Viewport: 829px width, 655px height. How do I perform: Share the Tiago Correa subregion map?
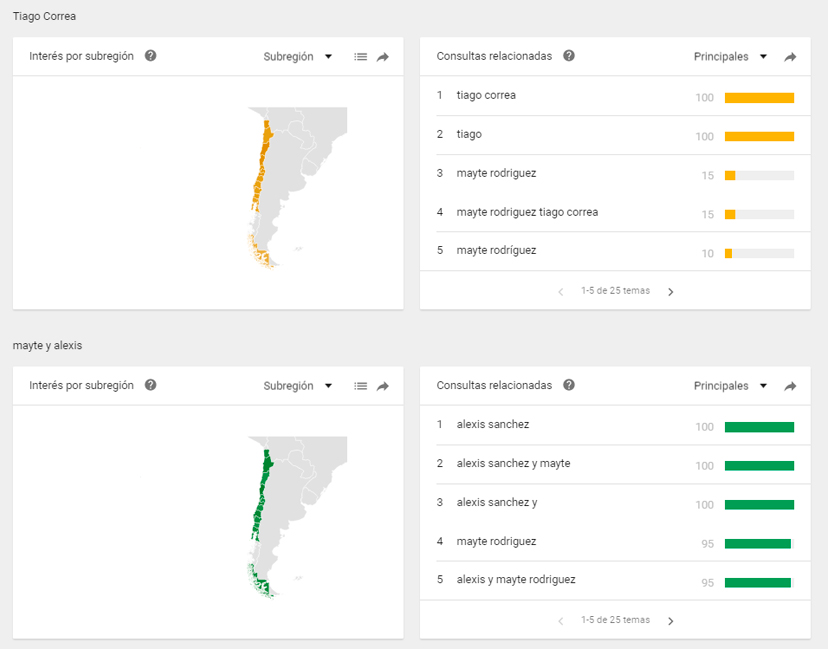(x=383, y=57)
